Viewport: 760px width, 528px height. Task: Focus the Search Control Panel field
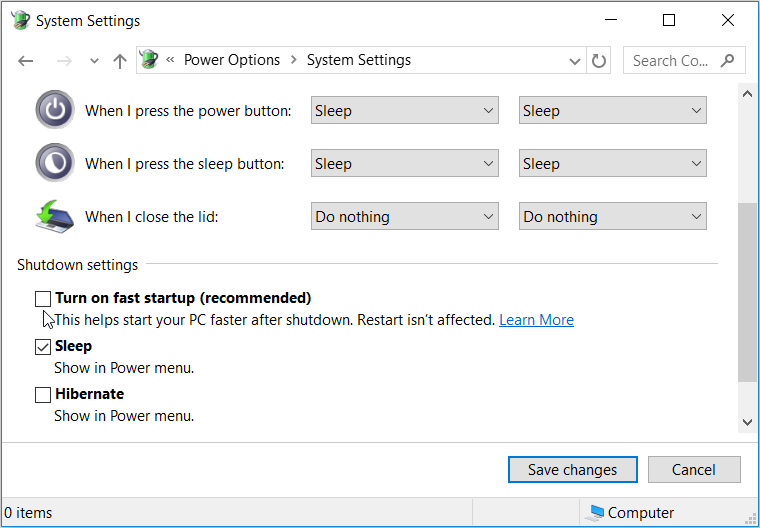click(671, 61)
